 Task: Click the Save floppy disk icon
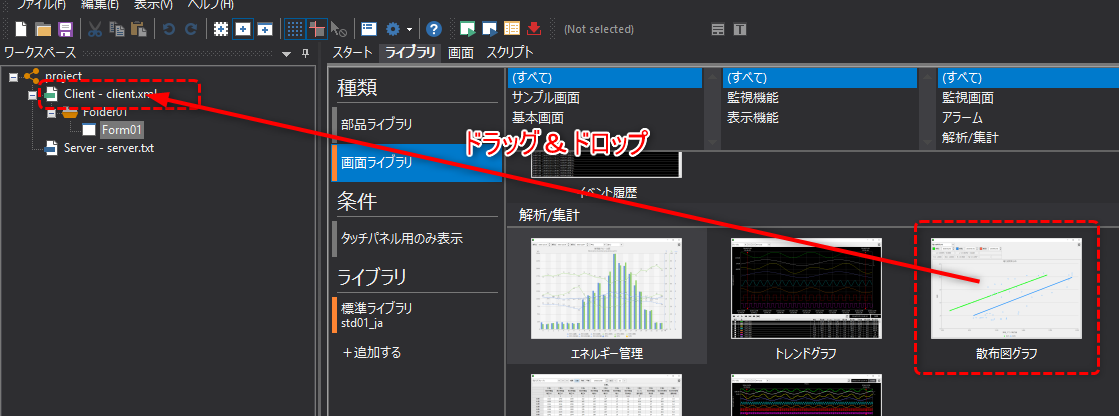(65, 29)
